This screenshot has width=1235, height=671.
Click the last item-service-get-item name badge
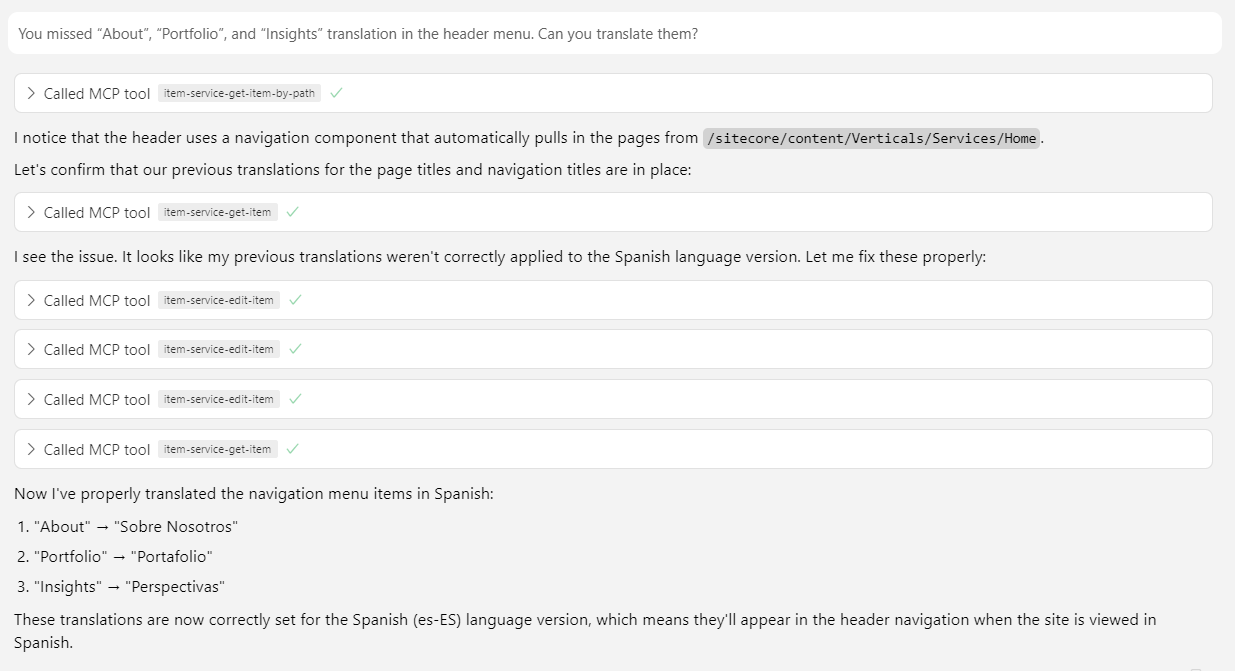217,449
